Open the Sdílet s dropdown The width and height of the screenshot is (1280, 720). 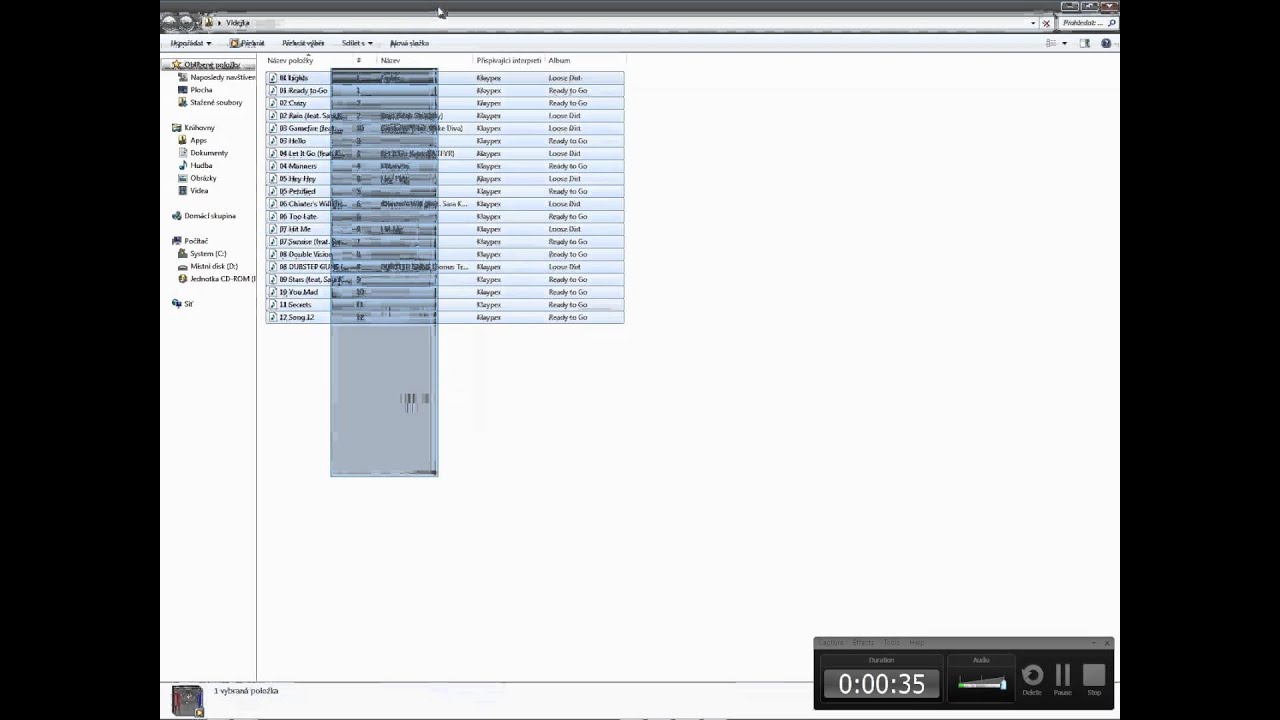(357, 43)
